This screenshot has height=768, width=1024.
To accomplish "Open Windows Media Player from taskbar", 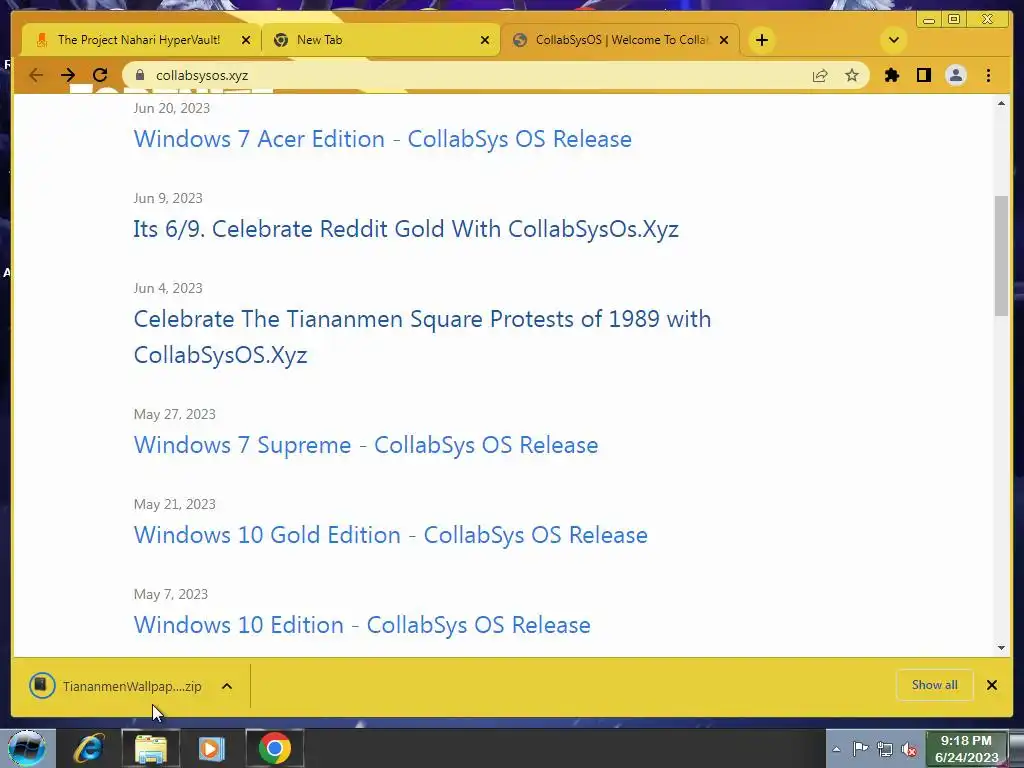I will 212,748.
